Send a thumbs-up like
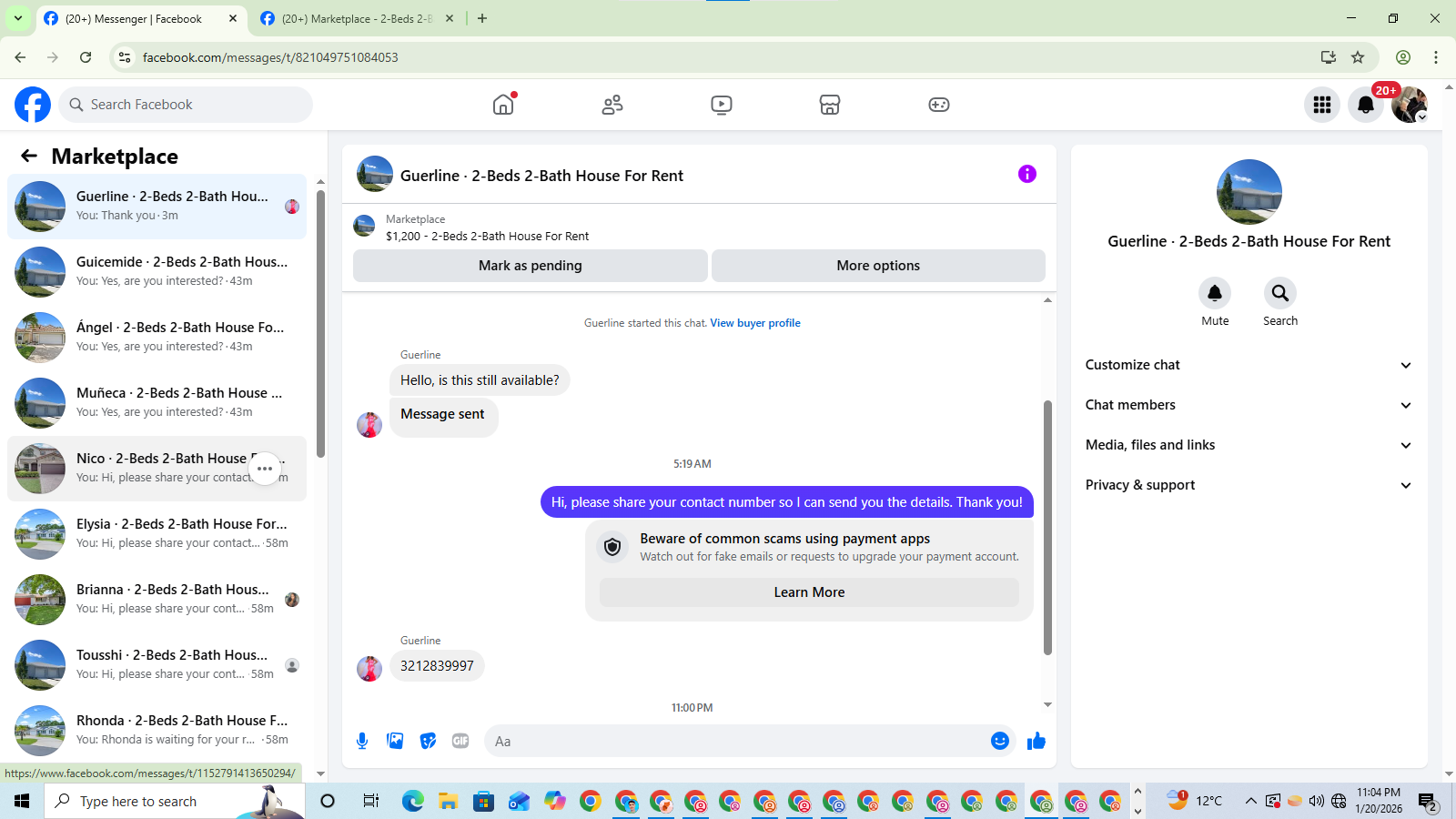The width and height of the screenshot is (1456, 819). point(1036,741)
